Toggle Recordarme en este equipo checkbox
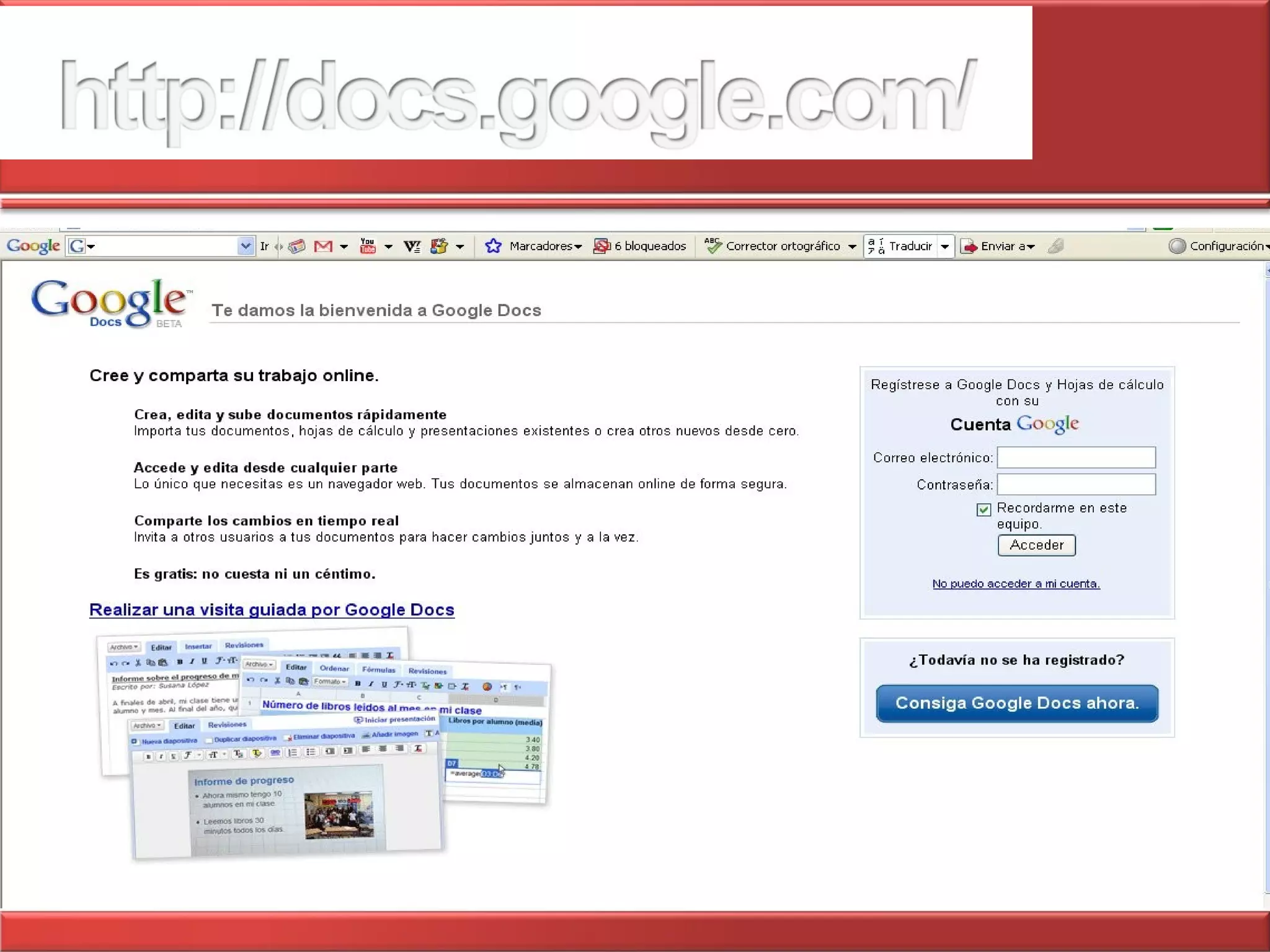Viewport: 1270px width, 952px height. click(984, 509)
